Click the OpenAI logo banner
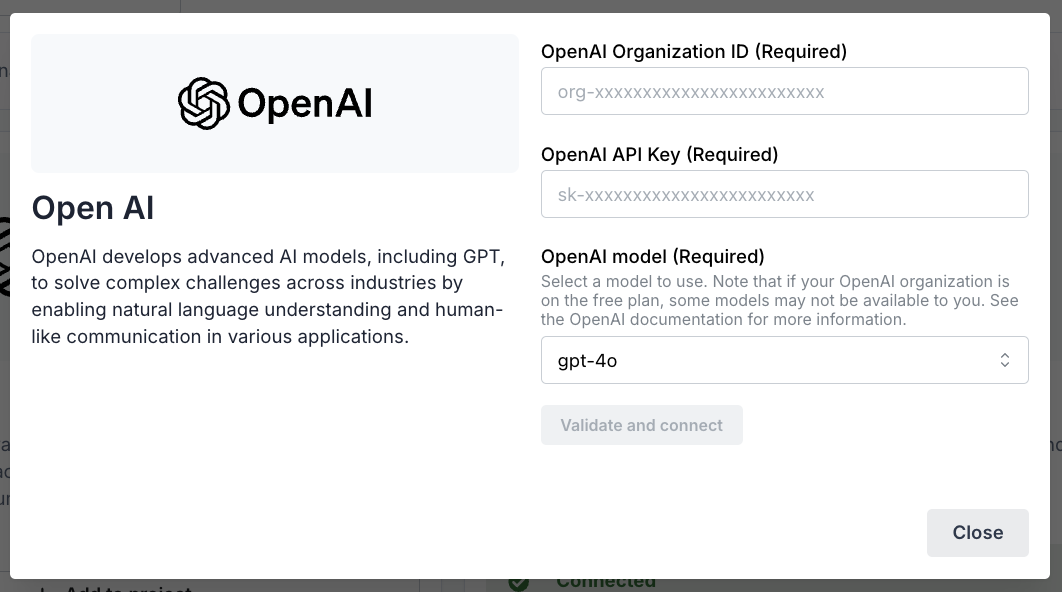1062x592 pixels. pos(275,104)
